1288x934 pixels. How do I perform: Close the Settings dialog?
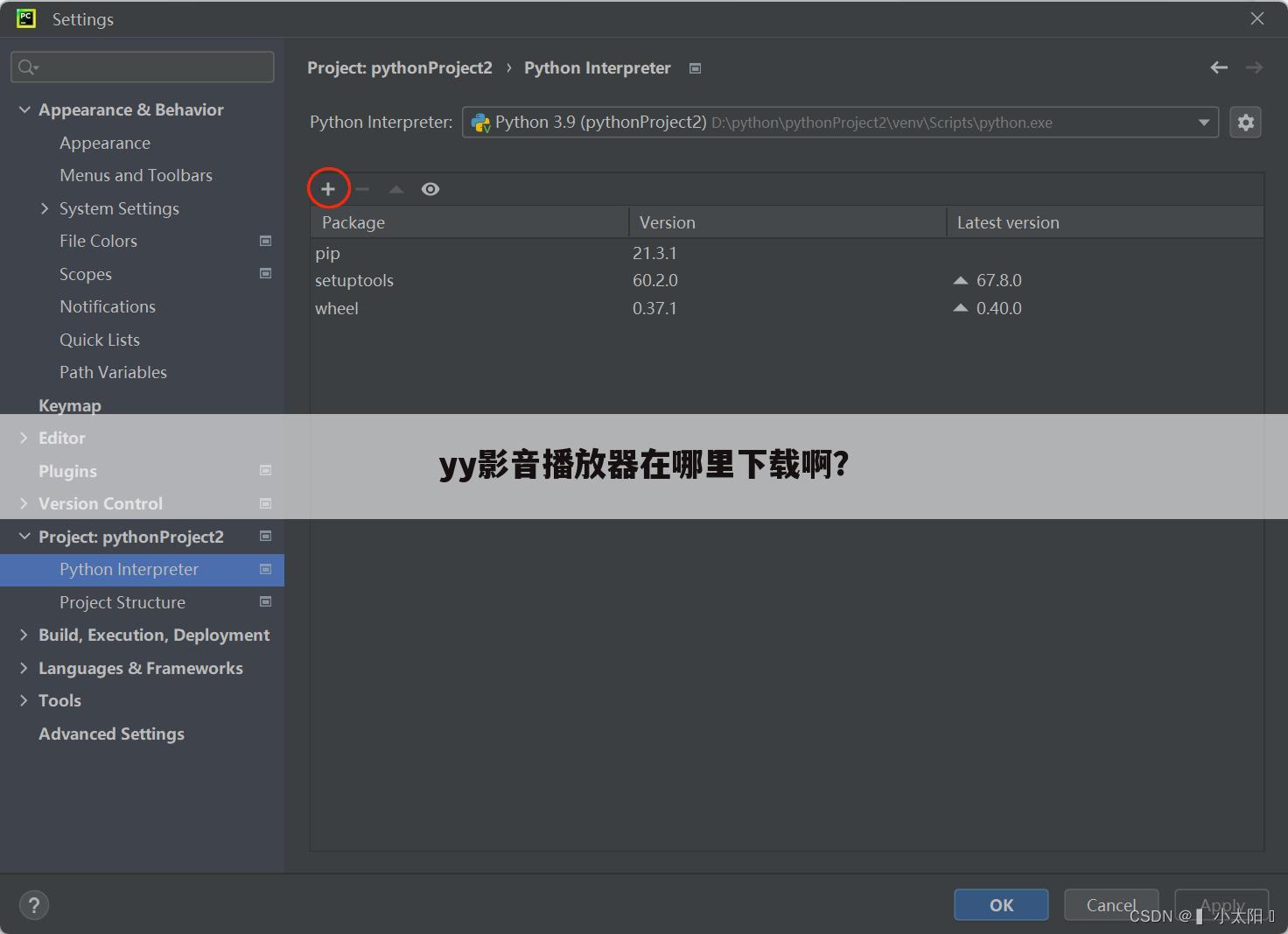pos(1257,18)
